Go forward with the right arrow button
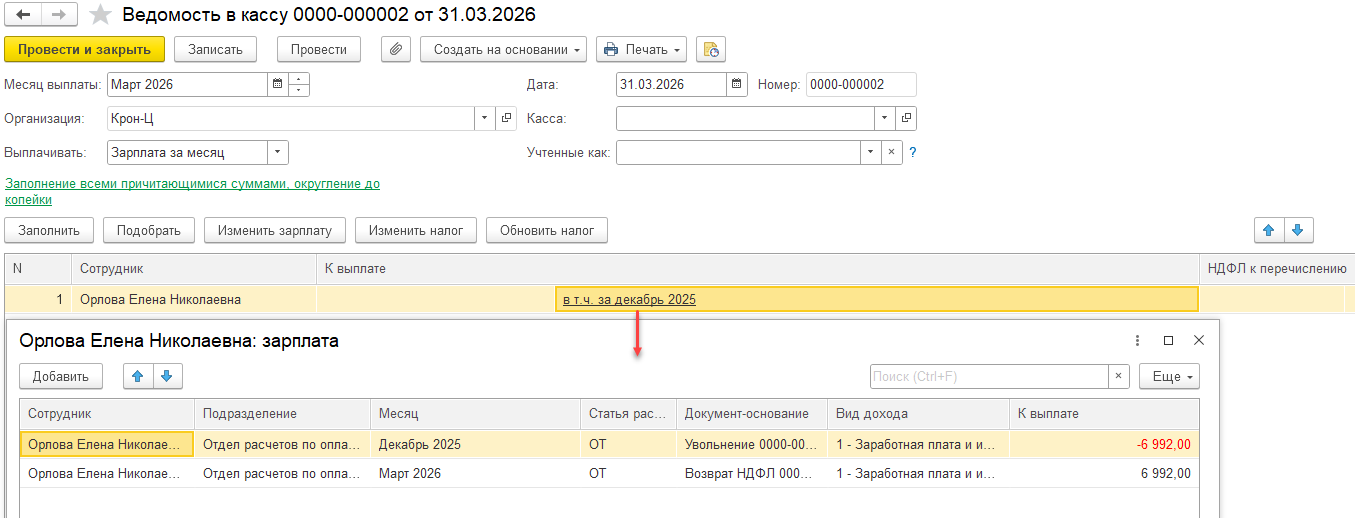The width and height of the screenshot is (1355, 518). tap(59, 15)
